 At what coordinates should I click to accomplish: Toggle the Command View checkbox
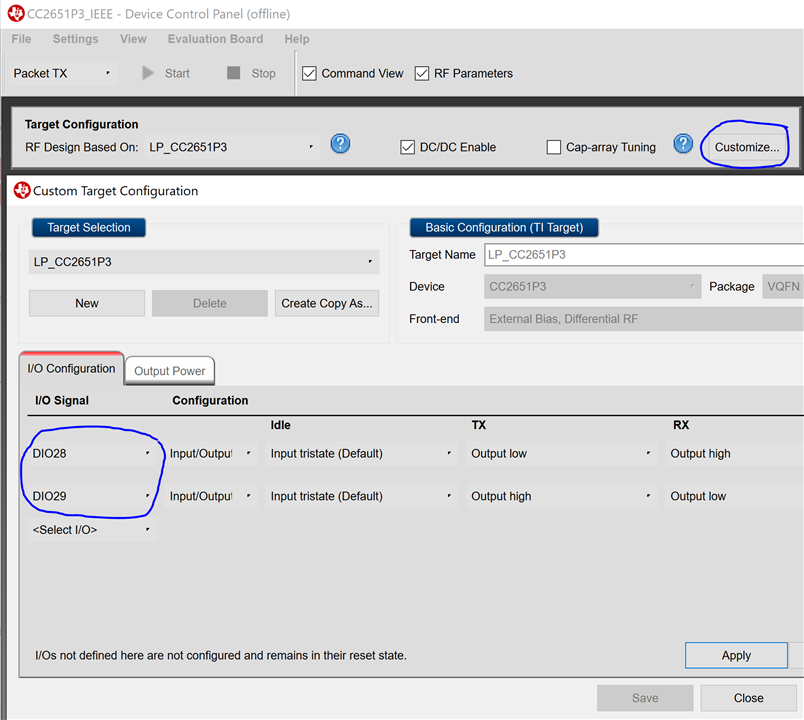[309, 73]
